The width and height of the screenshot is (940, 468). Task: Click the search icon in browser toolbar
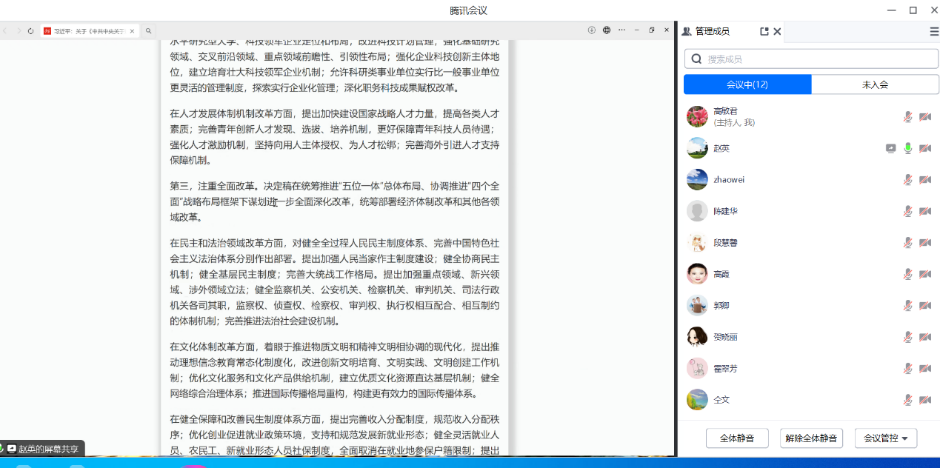(x=149, y=31)
